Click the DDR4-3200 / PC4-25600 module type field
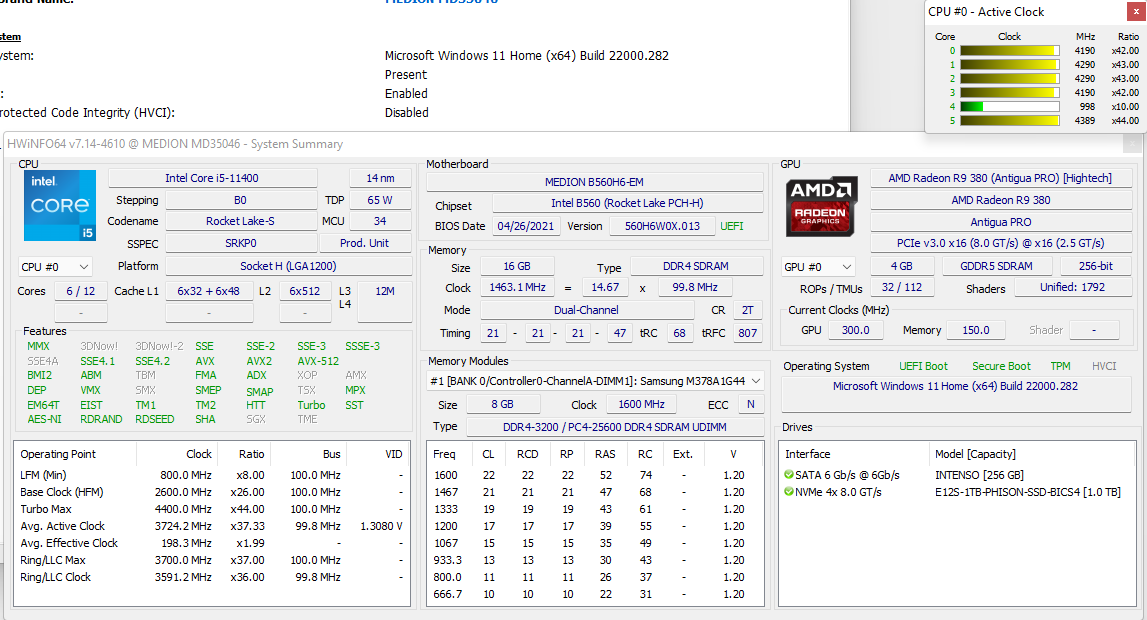Screen dimensions: 1147x620 click(x=614, y=427)
